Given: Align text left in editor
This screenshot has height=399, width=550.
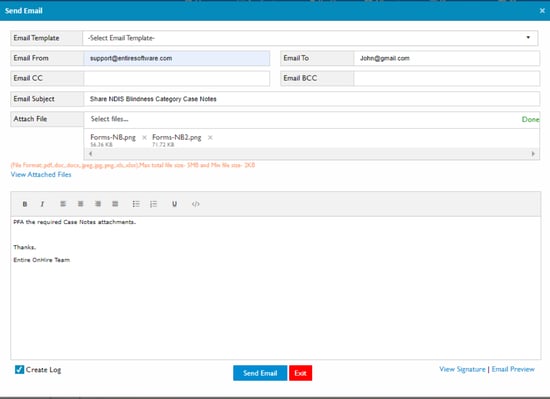Looking at the screenshot, I should coord(63,204).
